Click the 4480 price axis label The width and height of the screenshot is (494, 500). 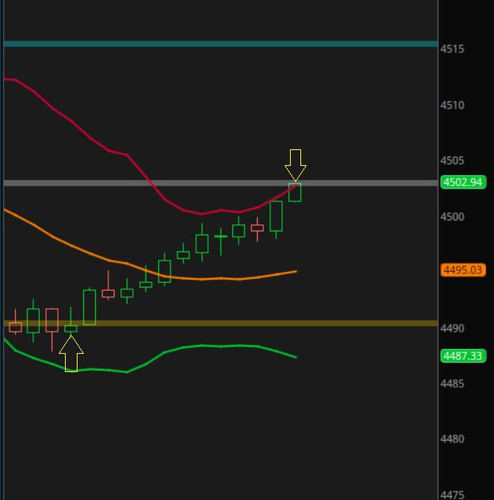[x=452, y=439]
